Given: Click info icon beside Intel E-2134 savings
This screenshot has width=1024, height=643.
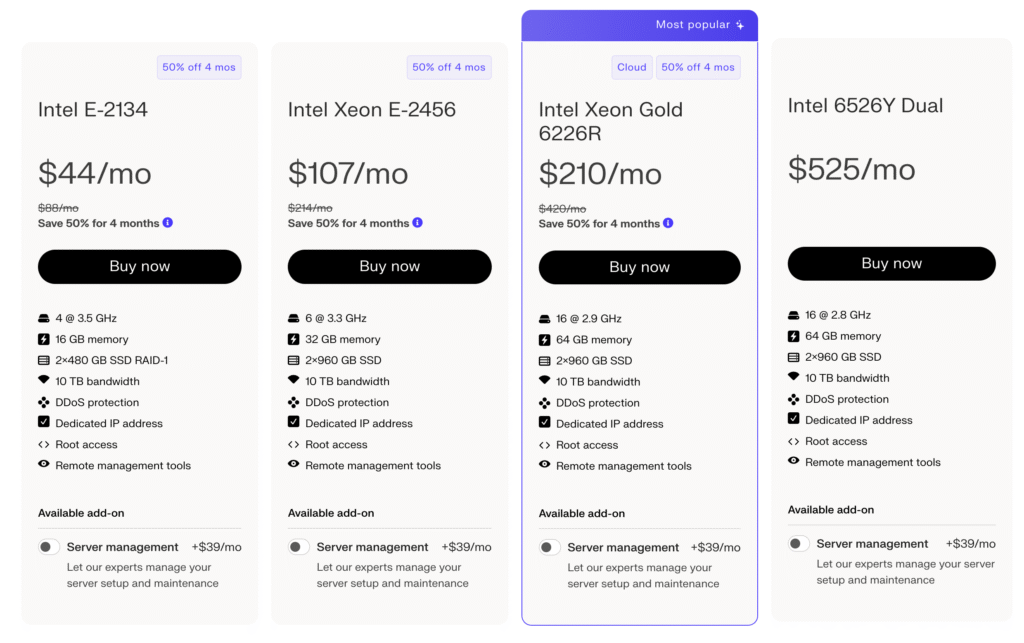Looking at the screenshot, I should click(168, 223).
